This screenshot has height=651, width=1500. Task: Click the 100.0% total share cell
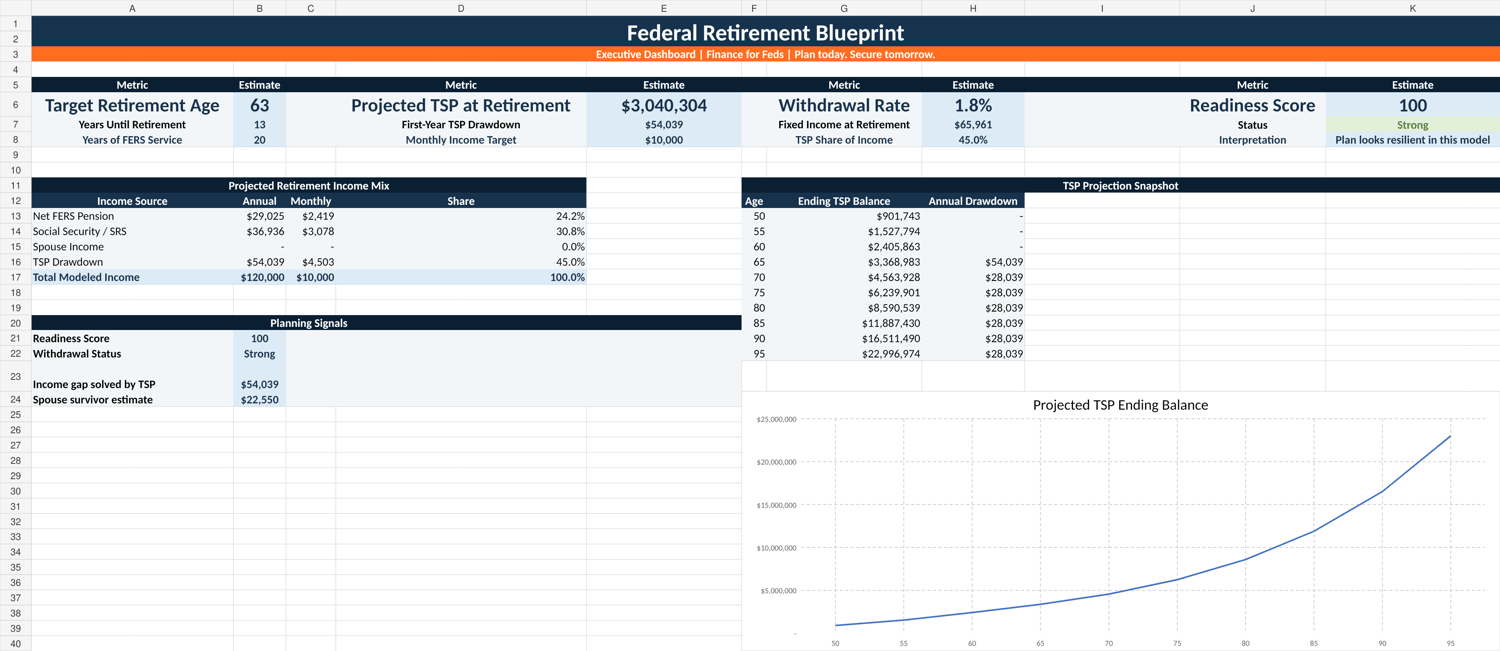461,277
